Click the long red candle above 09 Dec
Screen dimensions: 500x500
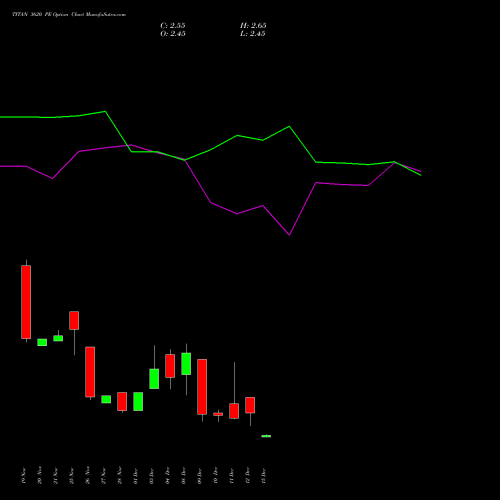(202, 387)
